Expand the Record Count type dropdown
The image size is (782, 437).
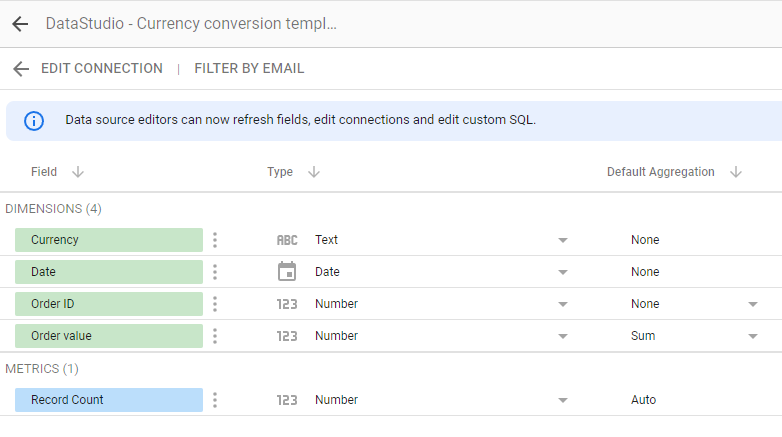click(563, 400)
